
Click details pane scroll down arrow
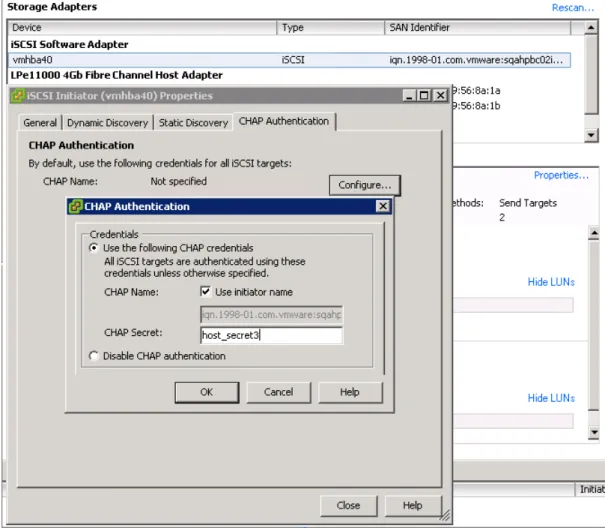[x=594, y=433]
